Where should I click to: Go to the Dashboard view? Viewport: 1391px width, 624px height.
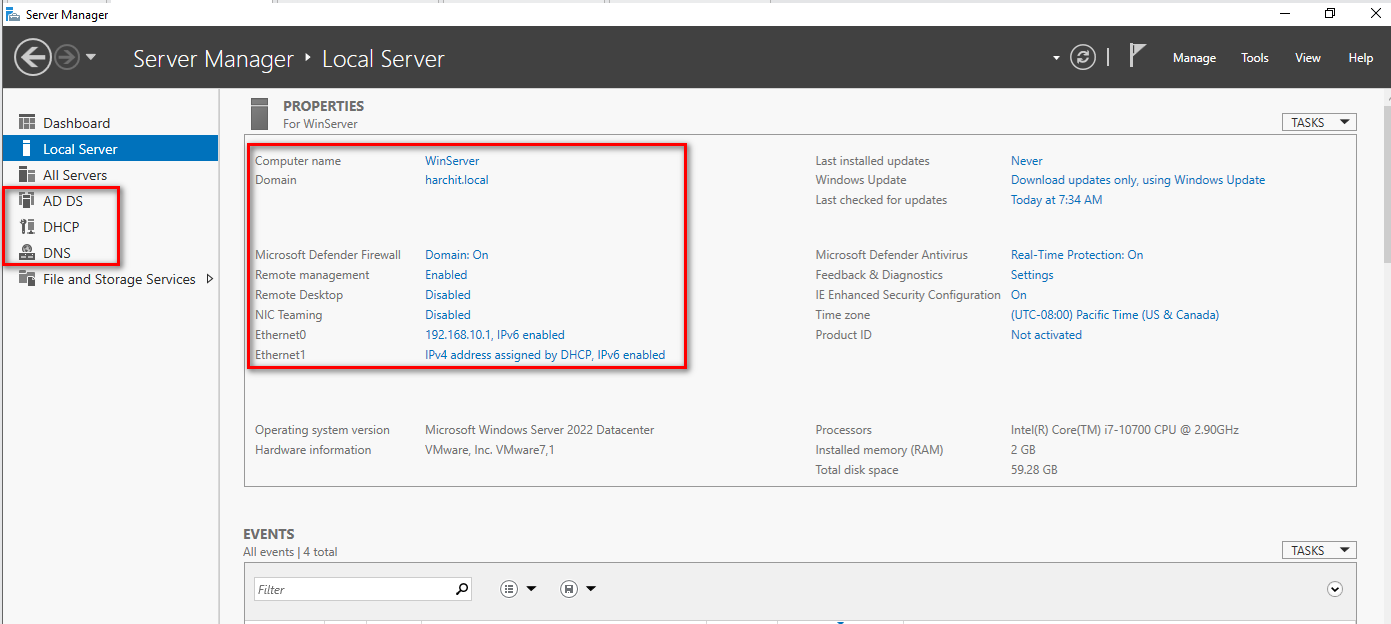click(76, 123)
